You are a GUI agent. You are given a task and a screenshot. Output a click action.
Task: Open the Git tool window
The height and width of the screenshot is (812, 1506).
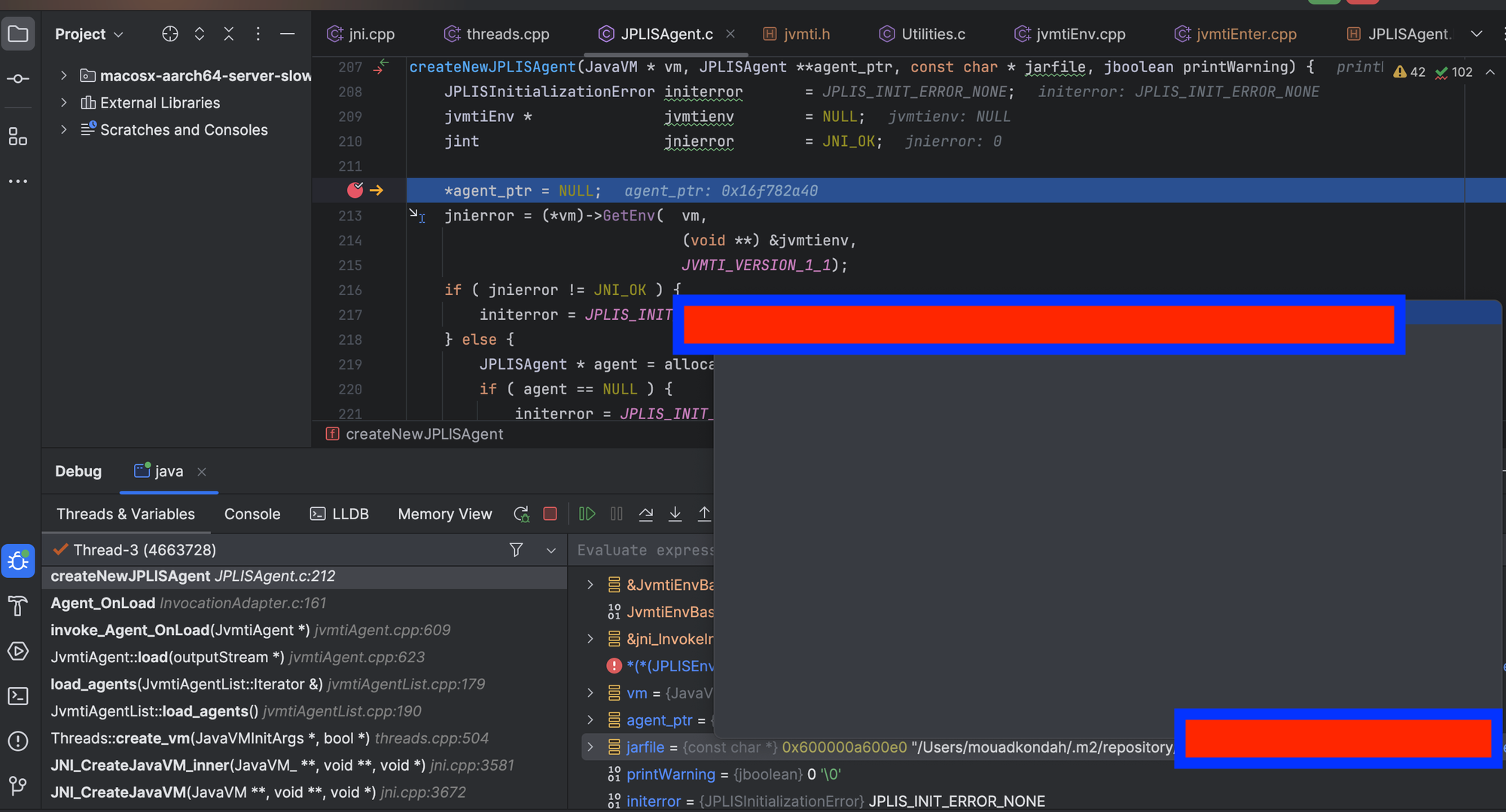pyautogui.click(x=18, y=786)
